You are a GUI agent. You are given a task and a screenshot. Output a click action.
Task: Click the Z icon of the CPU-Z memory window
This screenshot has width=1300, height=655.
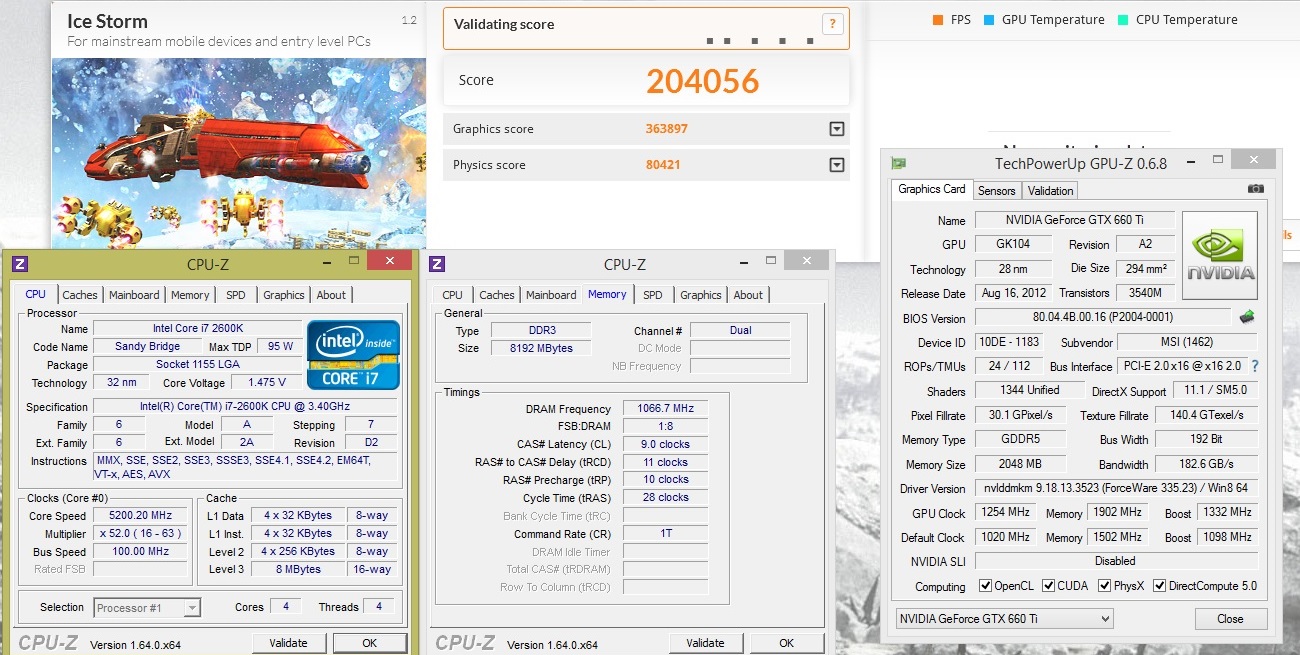(x=436, y=264)
